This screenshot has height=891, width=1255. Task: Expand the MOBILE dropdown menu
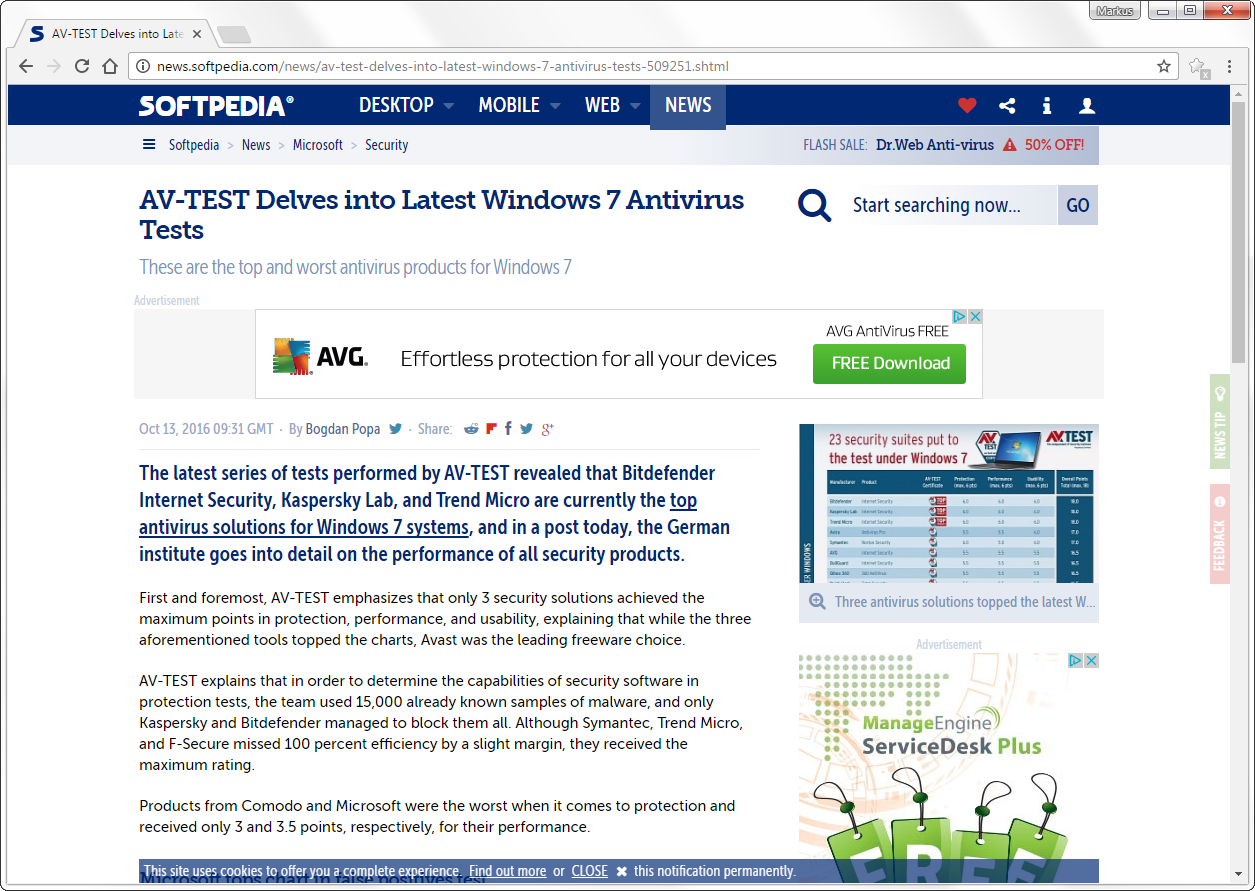518,106
